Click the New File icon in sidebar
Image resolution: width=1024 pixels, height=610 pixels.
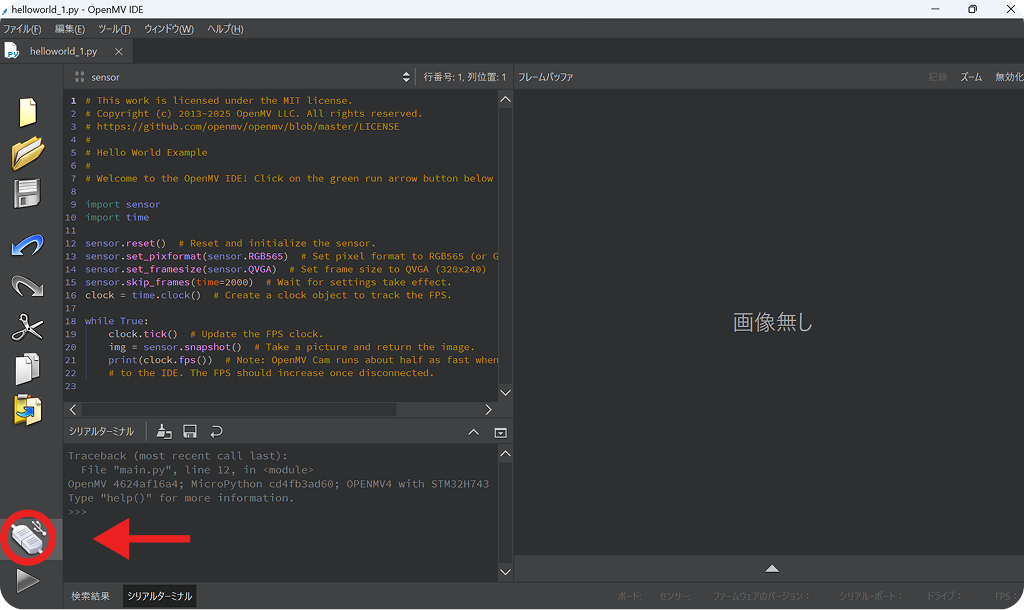[27, 112]
